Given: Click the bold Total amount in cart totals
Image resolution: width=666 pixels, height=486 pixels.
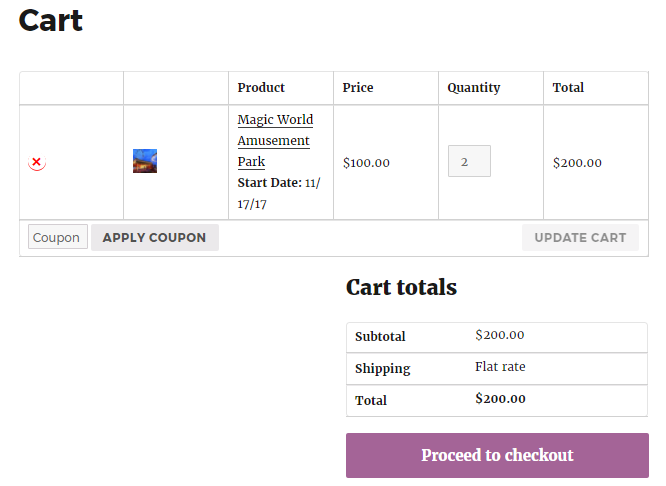Looking at the screenshot, I should point(500,398).
